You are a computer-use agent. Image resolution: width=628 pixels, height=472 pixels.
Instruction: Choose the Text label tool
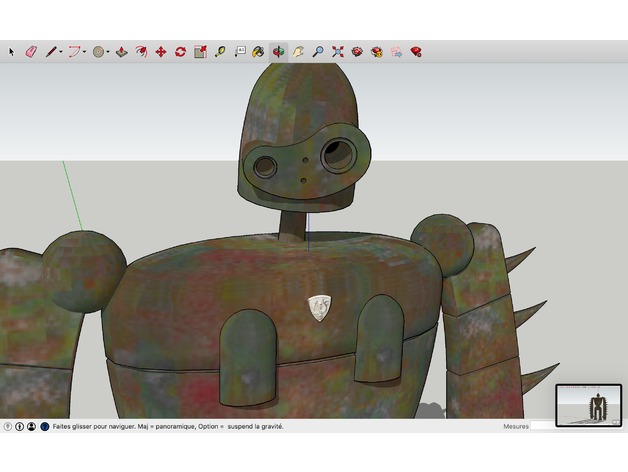click(x=240, y=52)
